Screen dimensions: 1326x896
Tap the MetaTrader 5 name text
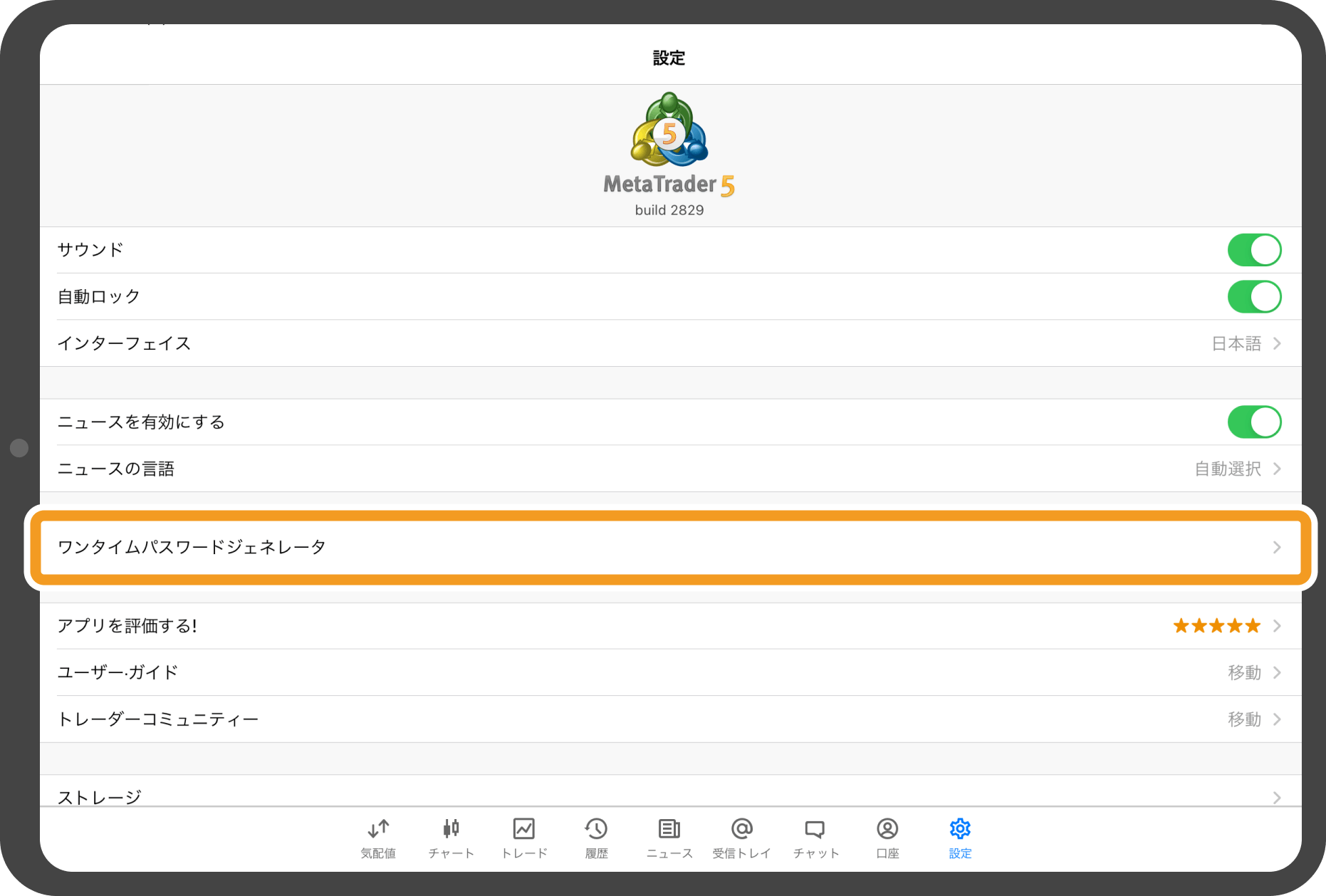click(669, 185)
